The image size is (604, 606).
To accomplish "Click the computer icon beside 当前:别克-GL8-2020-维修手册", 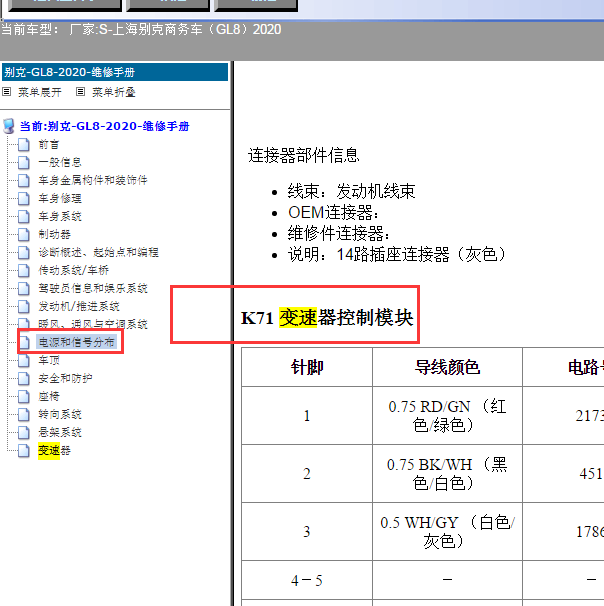I will click(9, 126).
